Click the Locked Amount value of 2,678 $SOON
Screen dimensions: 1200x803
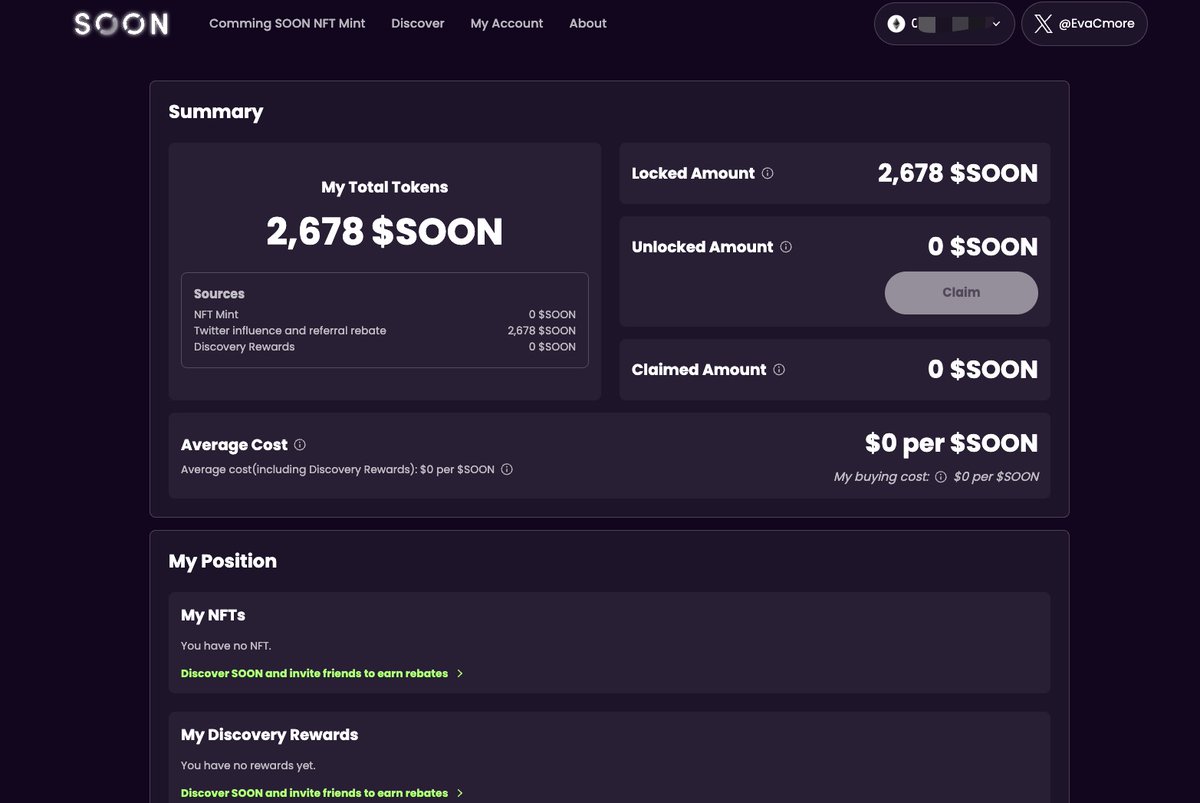(x=958, y=174)
